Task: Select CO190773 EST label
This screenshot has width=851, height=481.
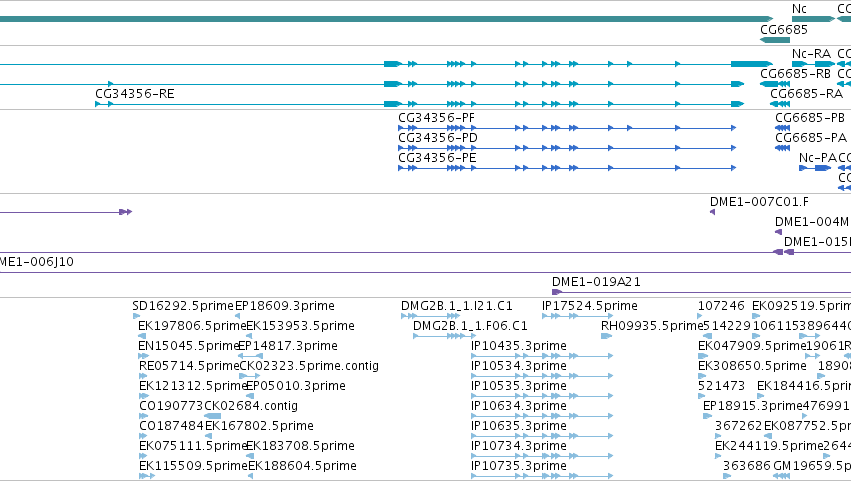Action: 171,406
